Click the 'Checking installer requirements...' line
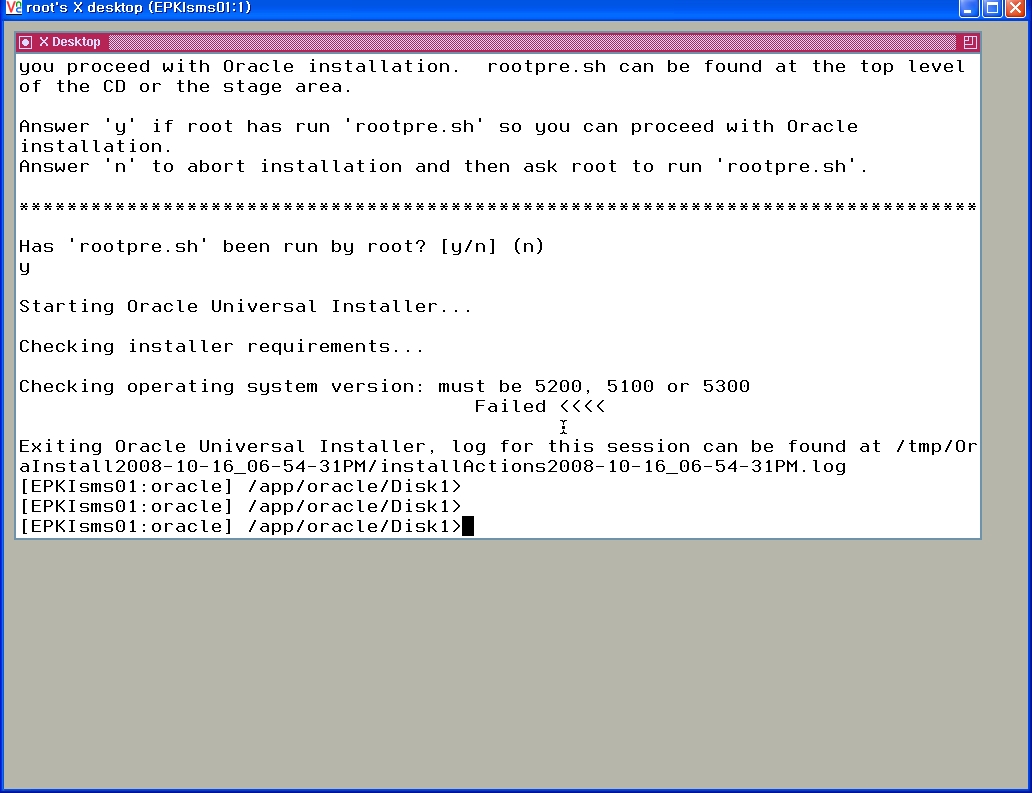 [x=221, y=347]
